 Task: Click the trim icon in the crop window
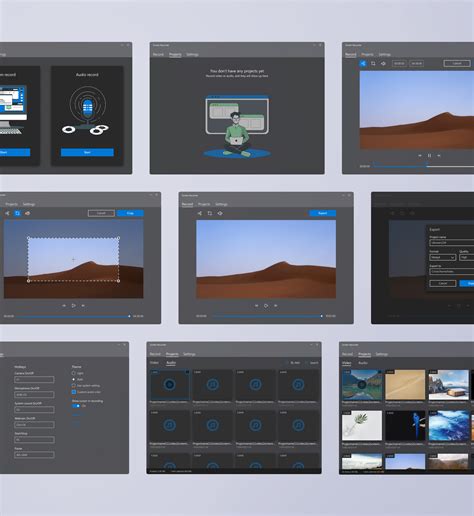click(7, 213)
